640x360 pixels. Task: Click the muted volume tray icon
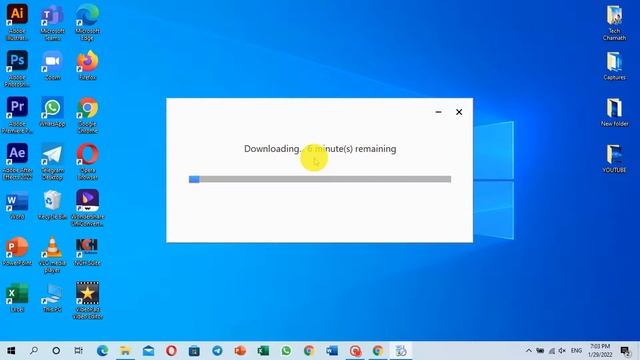[x=562, y=351]
